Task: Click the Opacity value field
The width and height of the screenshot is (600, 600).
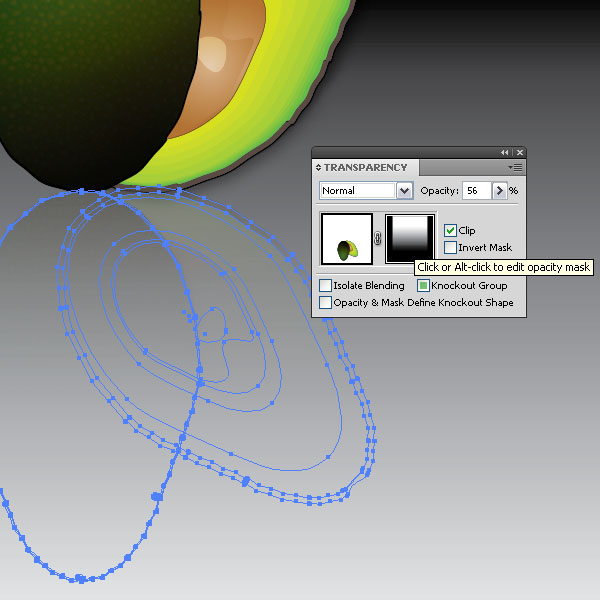Action: coord(476,191)
